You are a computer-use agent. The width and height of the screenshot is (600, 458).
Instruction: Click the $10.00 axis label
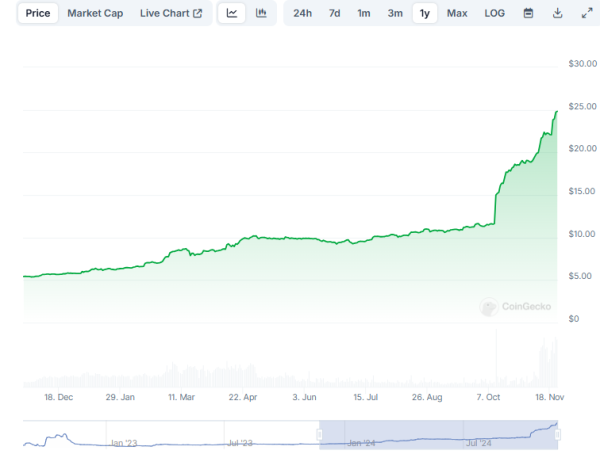click(582, 234)
